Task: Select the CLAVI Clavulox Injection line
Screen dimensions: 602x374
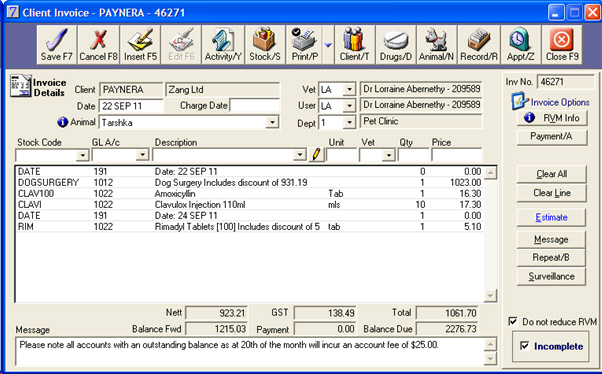Action: pos(250,205)
